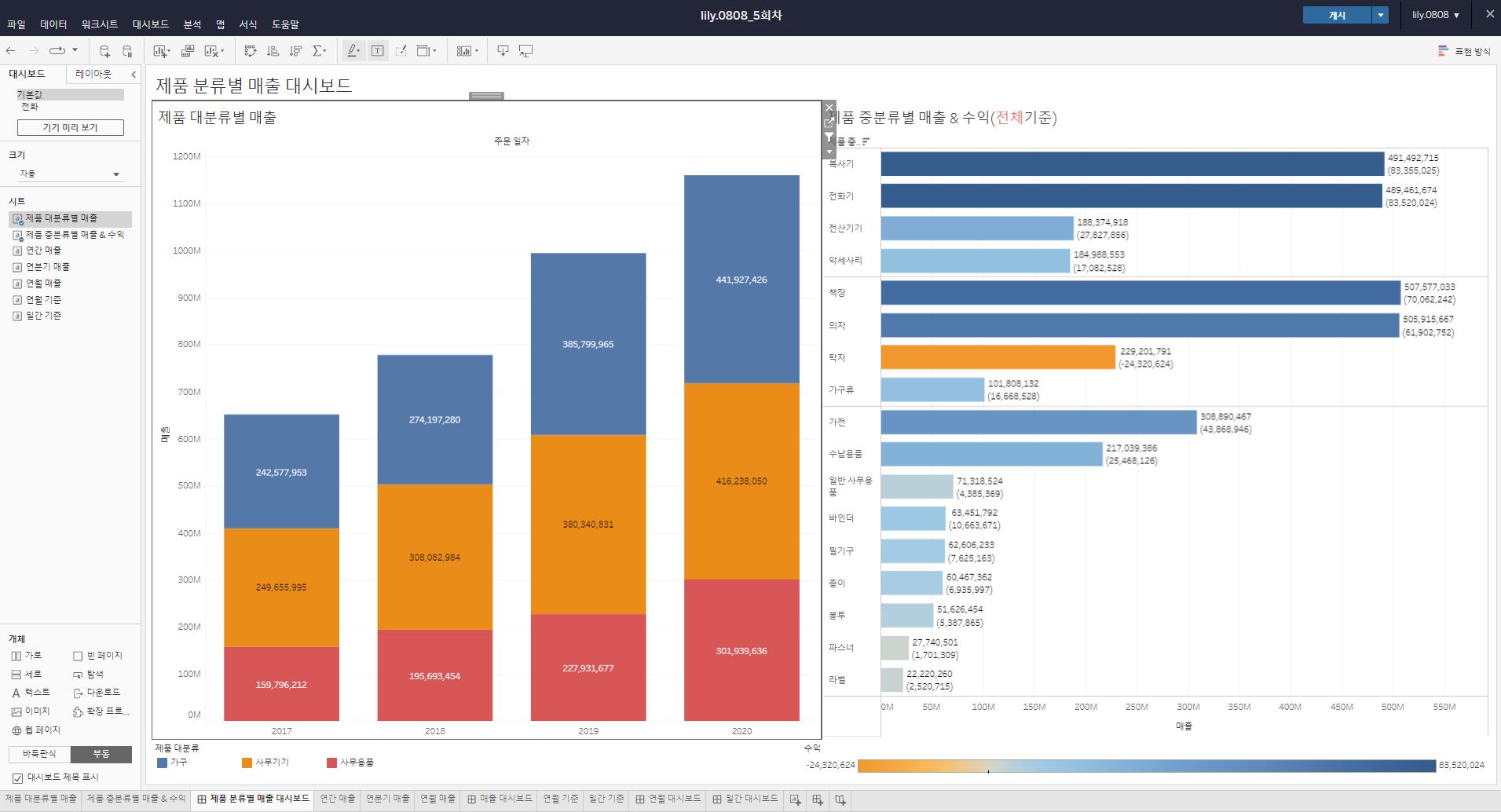
Task: Toggle the use as filter funnel icon
Action: click(x=829, y=137)
